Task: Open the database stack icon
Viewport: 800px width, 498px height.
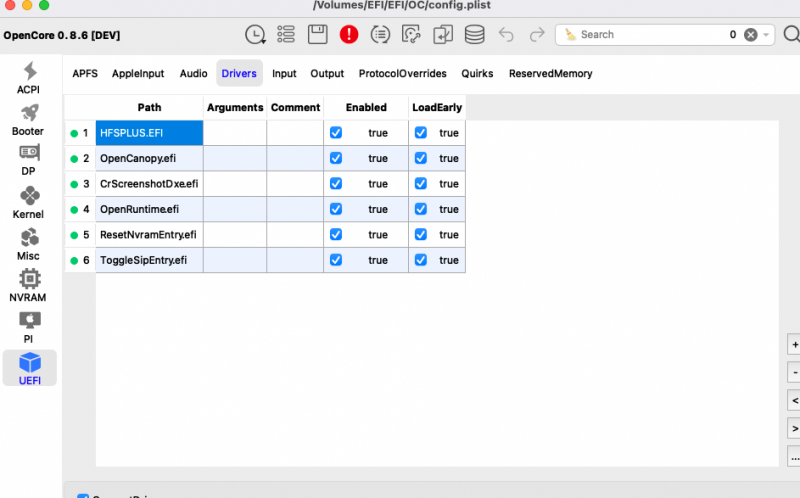Action: (x=474, y=34)
